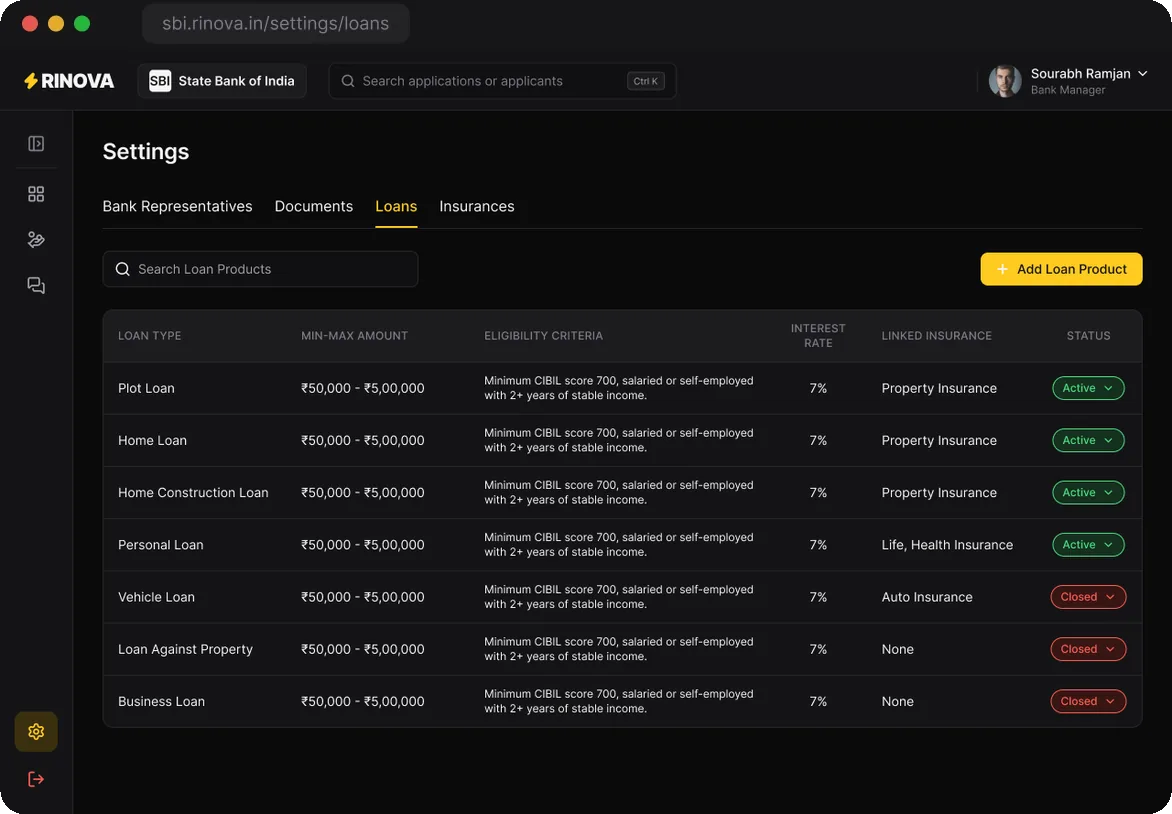Select the Loan Against Property row name
Screen dimensions: 1172x814
click(x=185, y=650)
